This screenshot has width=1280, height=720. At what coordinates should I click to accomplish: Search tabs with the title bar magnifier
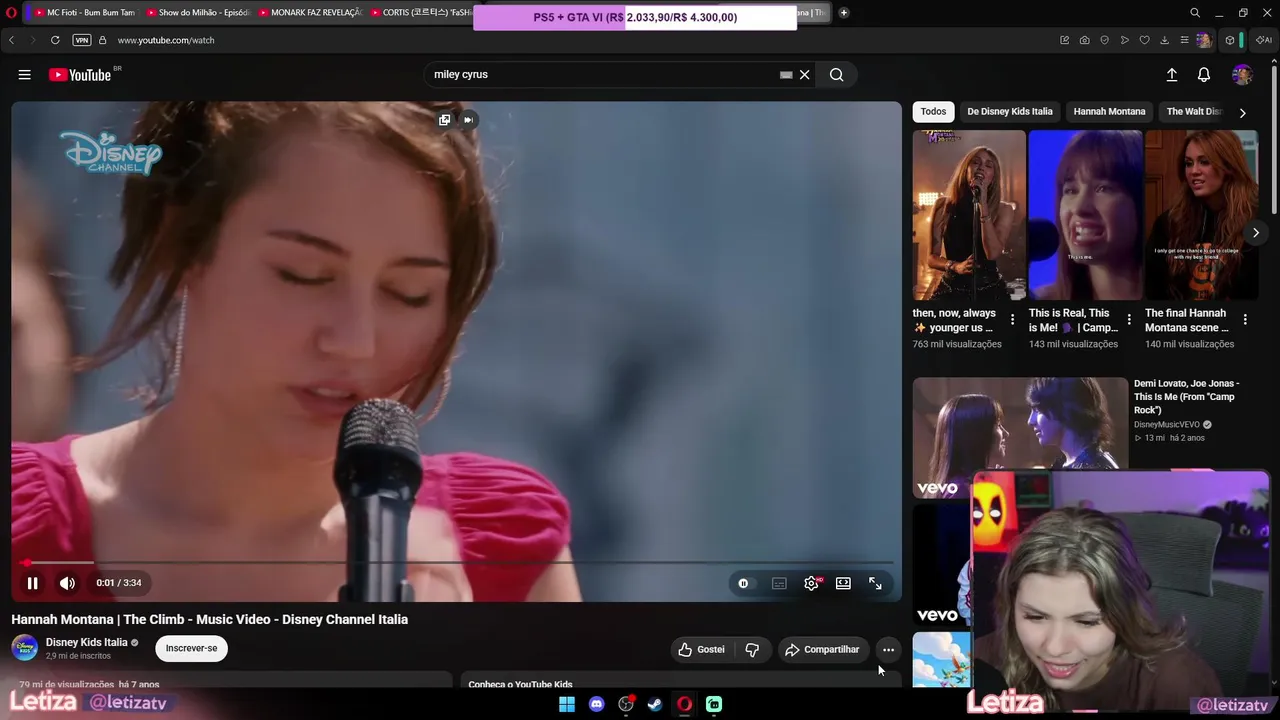click(x=1195, y=13)
